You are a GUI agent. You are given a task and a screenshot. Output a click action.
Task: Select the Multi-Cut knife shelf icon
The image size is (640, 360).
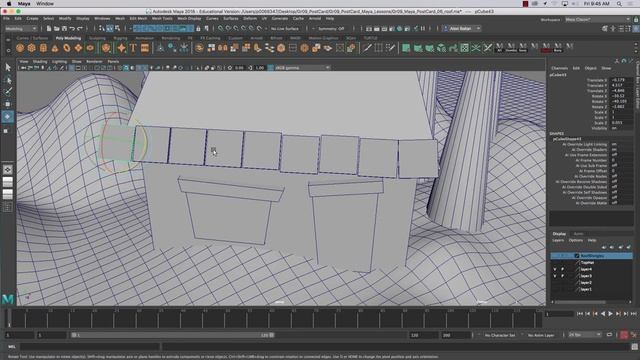[367, 48]
